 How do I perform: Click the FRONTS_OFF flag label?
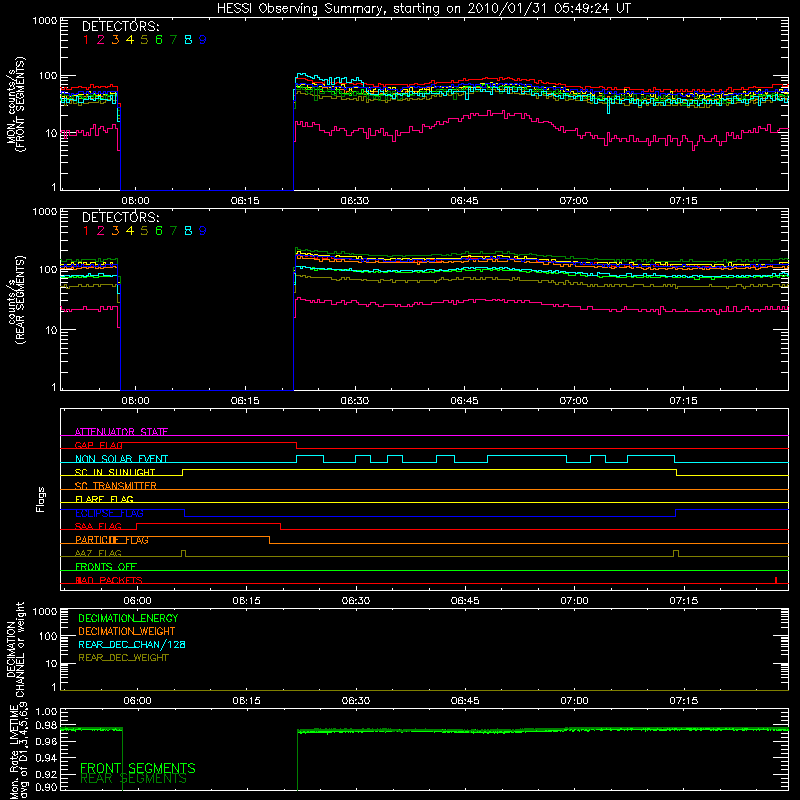tap(106, 566)
